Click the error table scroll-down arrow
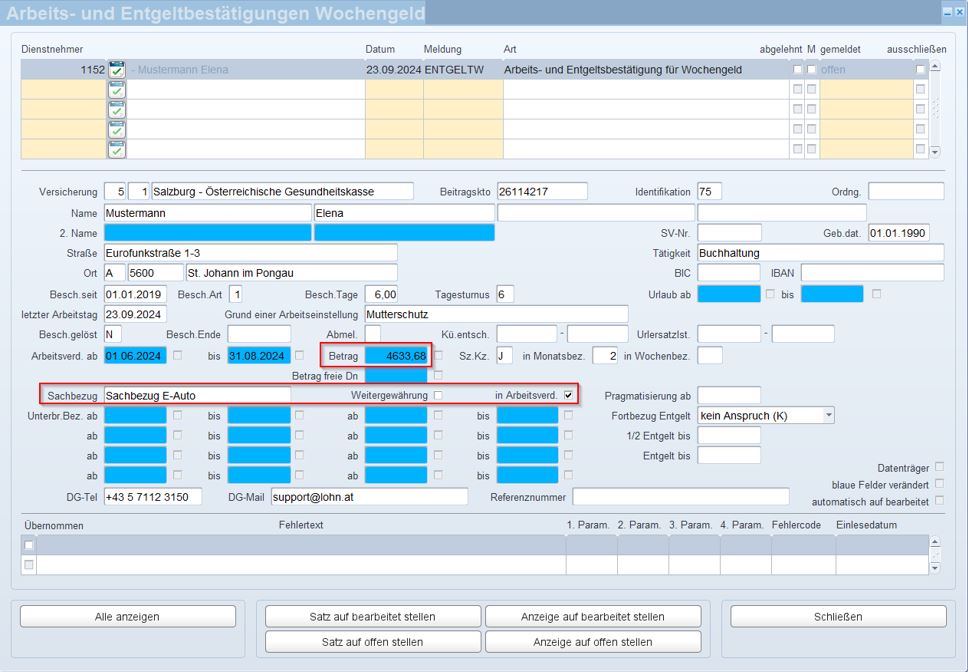 tap(935, 567)
